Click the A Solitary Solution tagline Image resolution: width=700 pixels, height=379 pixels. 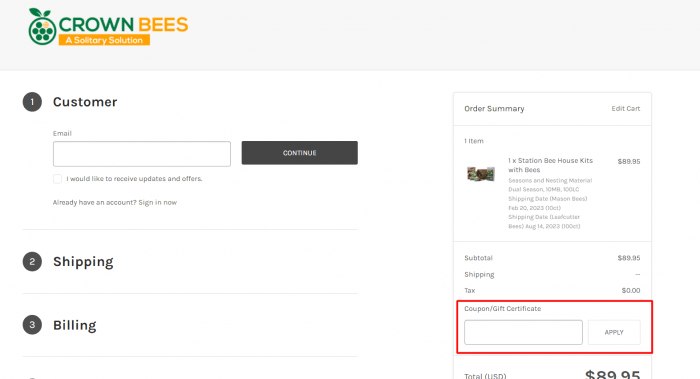(104, 40)
